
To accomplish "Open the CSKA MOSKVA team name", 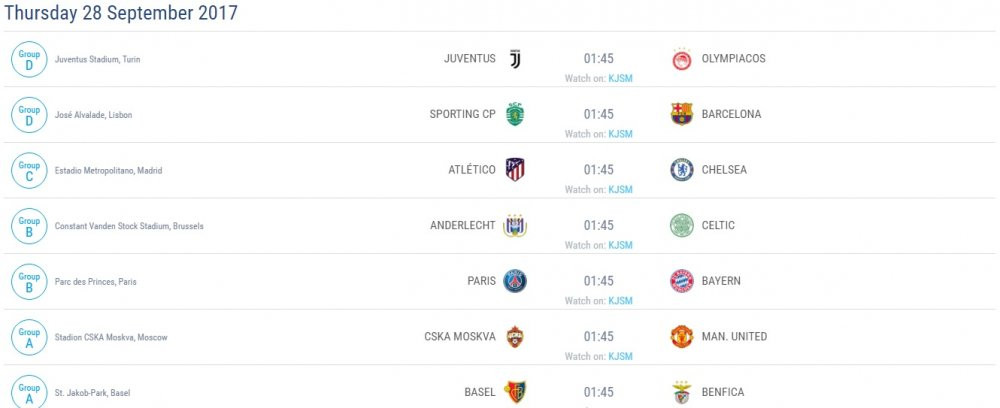I will (x=460, y=337).
